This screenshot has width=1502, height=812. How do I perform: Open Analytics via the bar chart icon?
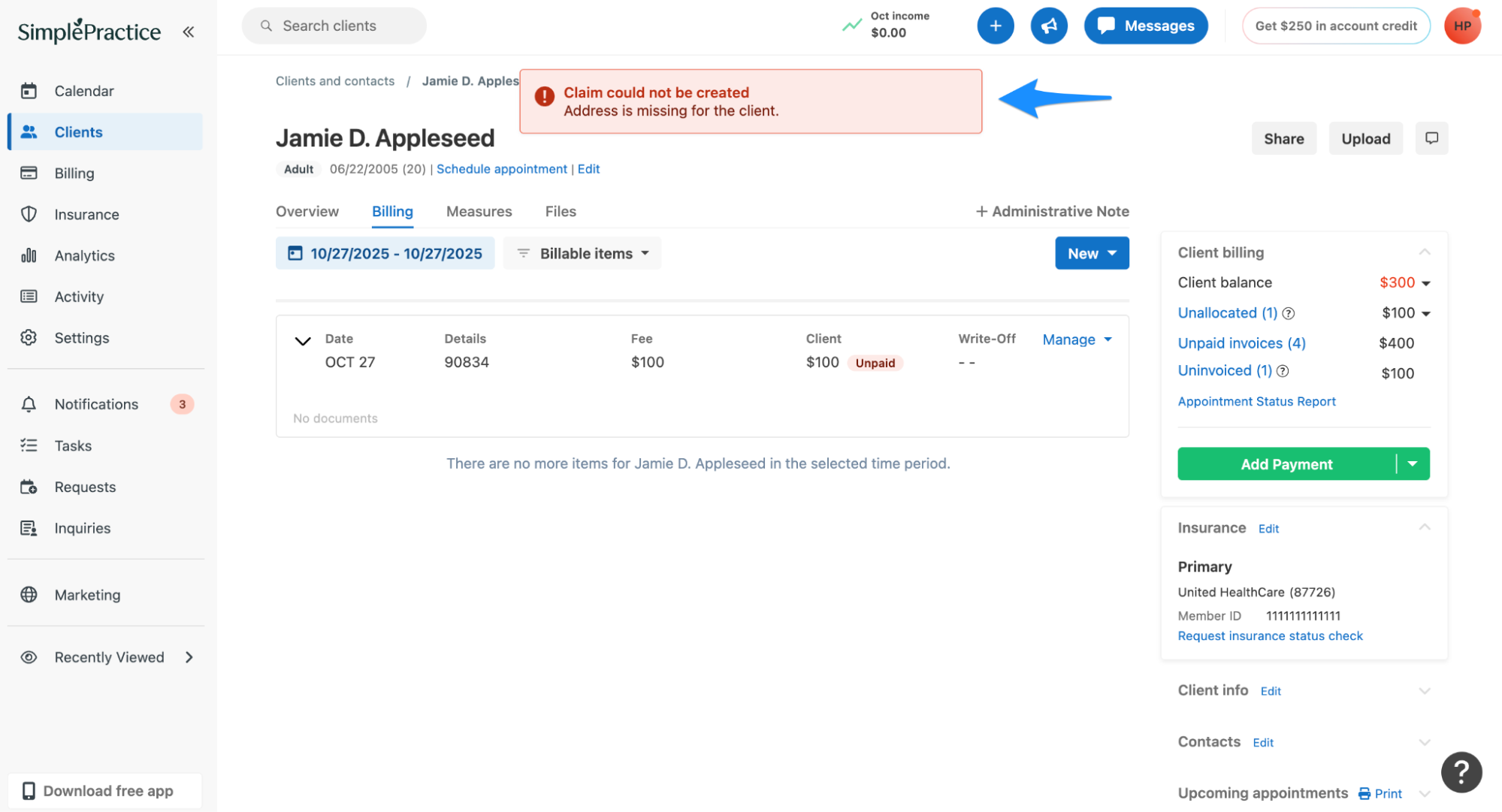29,255
